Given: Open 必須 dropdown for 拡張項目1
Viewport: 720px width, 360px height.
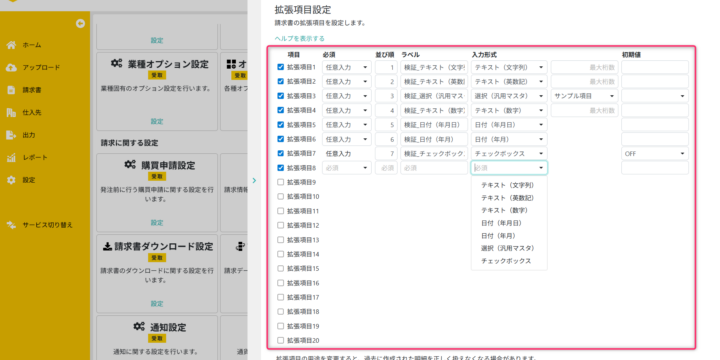Looking at the screenshot, I should pyautogui.click(x=347, y=67).
